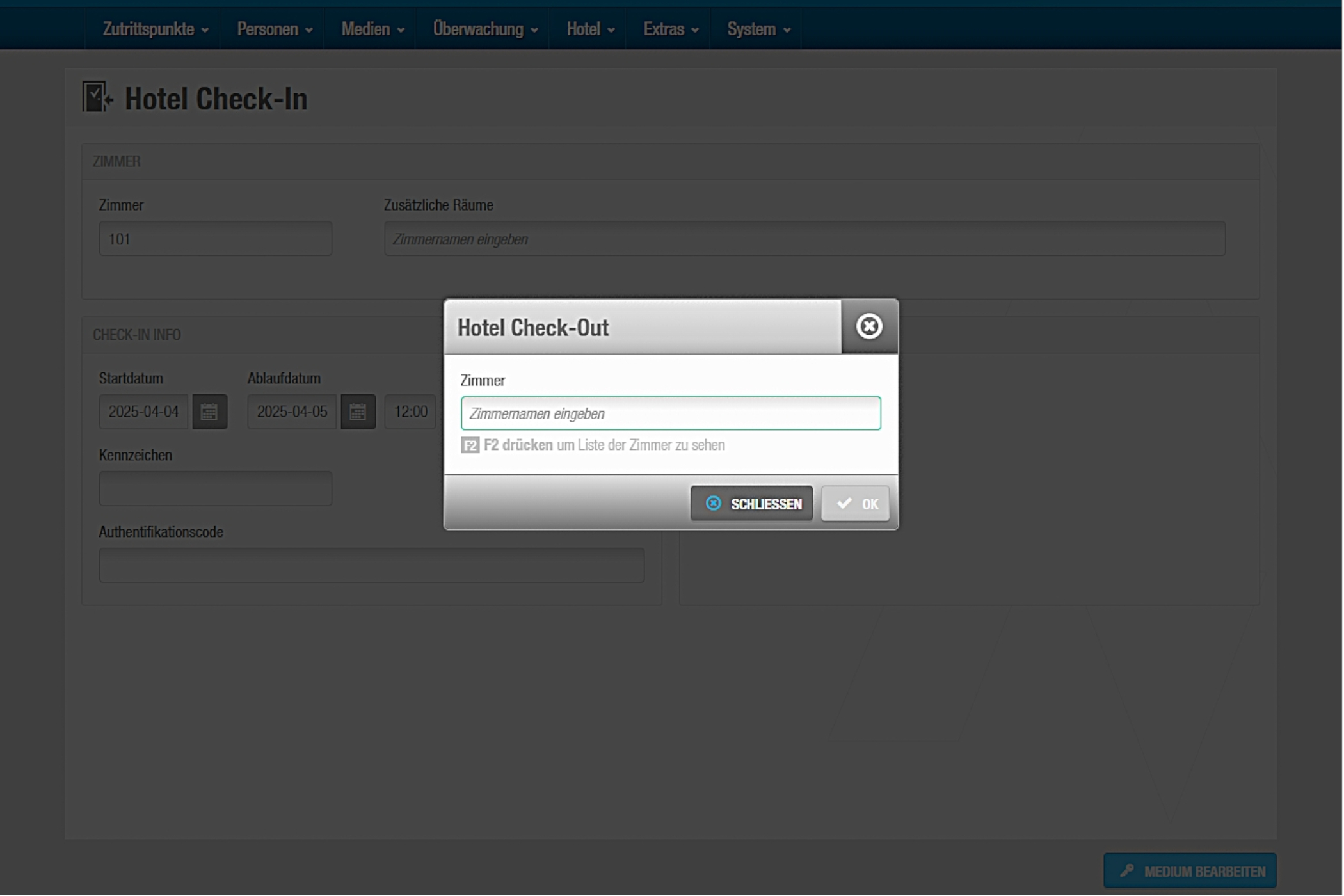Click the 12:00 expiry time field

click(410, 412)
